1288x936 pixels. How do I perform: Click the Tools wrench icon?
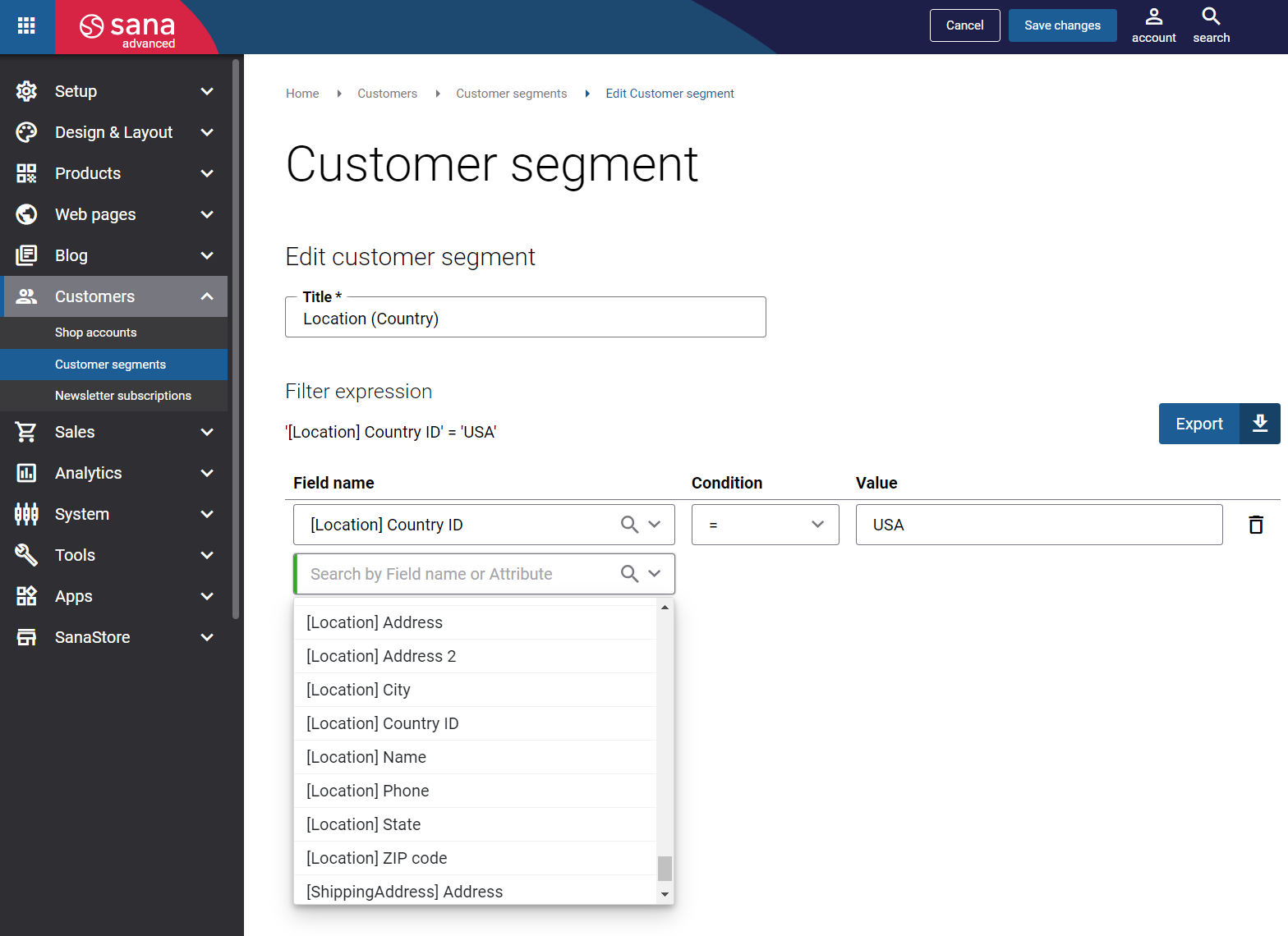[x=26, y=555]
